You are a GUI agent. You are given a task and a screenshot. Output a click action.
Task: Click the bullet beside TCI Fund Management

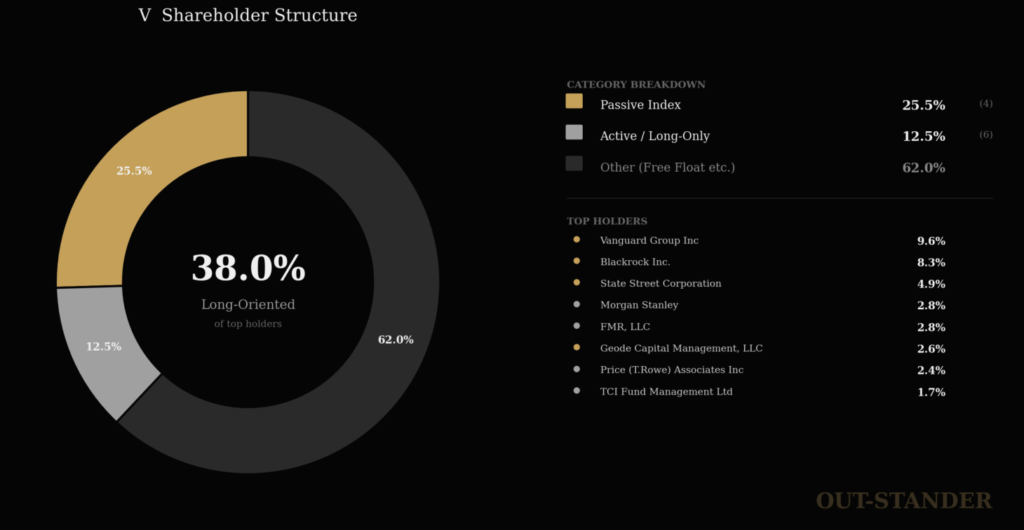577,391
